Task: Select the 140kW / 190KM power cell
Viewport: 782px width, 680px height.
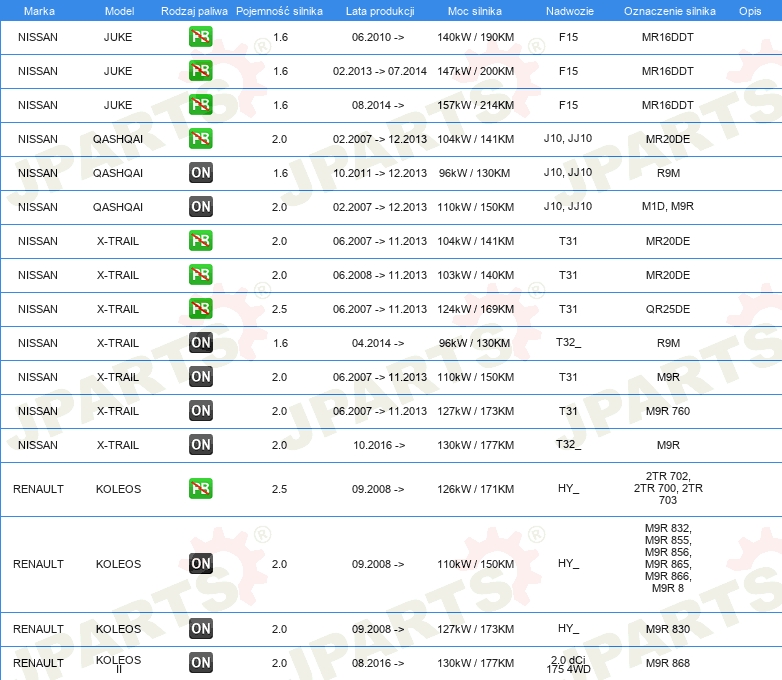Action: (475, 37)
